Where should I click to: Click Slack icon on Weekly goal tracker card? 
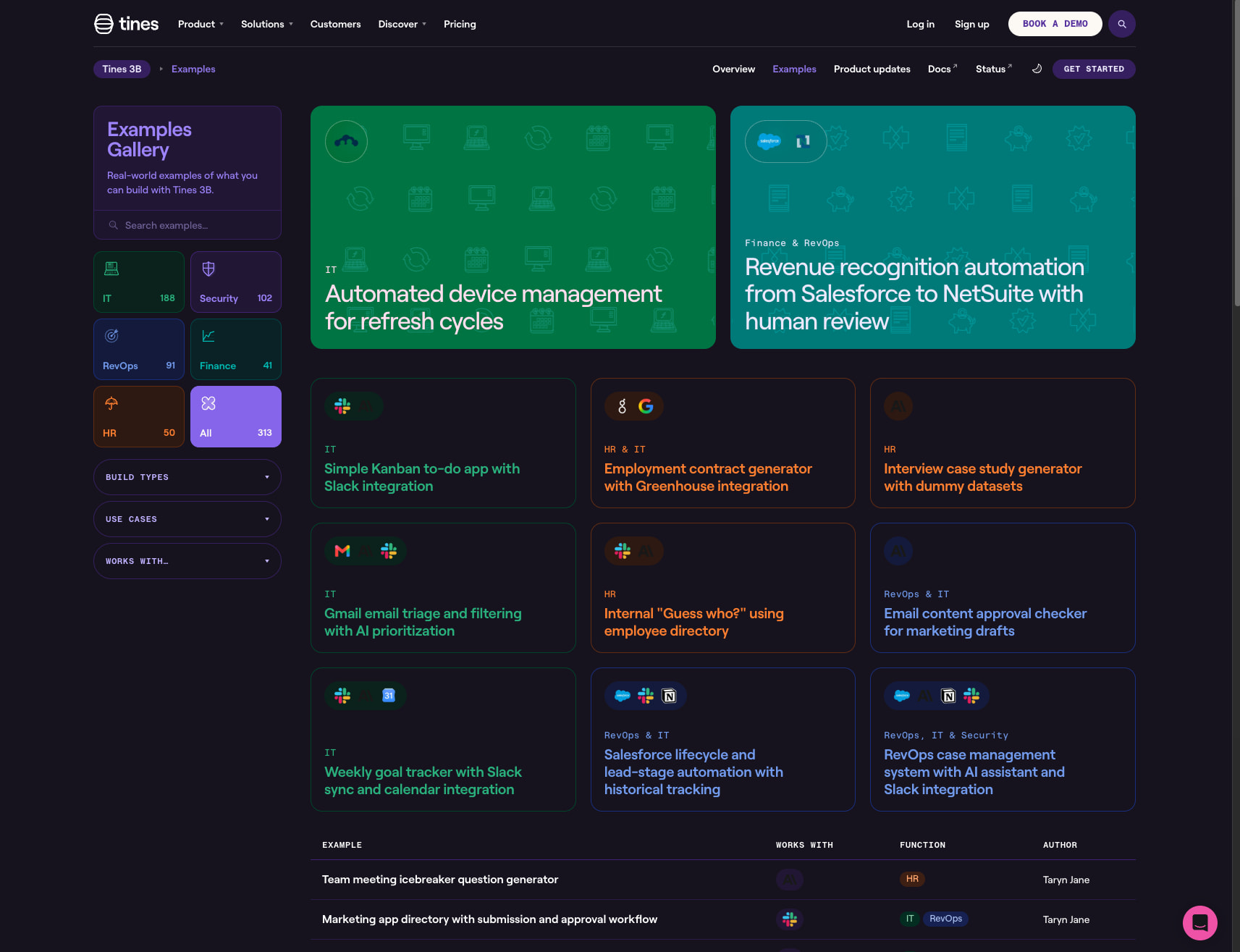tap(342, 696)
